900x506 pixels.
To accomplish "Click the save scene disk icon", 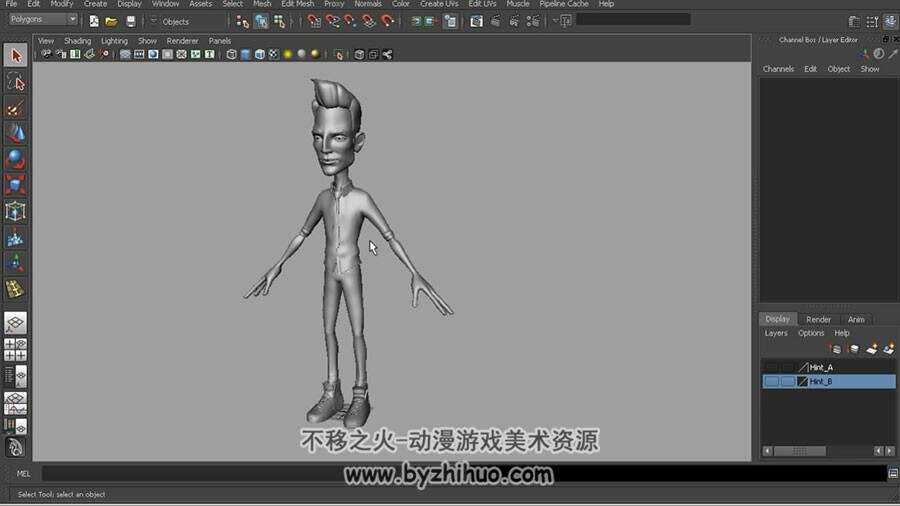I will (130, 21).
